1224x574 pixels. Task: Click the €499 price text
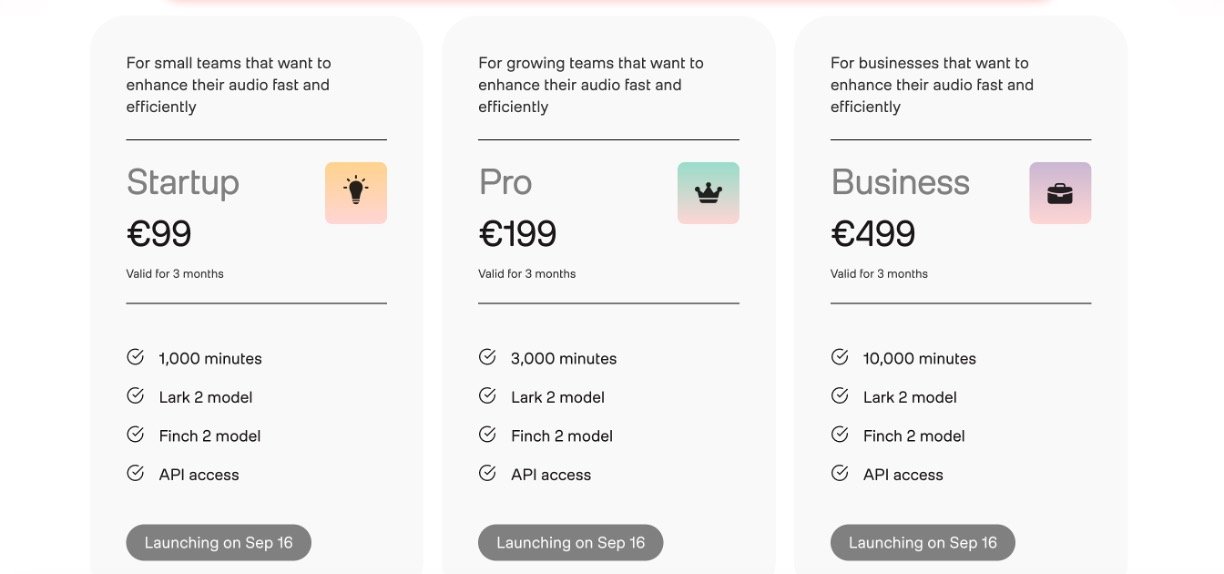point(873,233)
